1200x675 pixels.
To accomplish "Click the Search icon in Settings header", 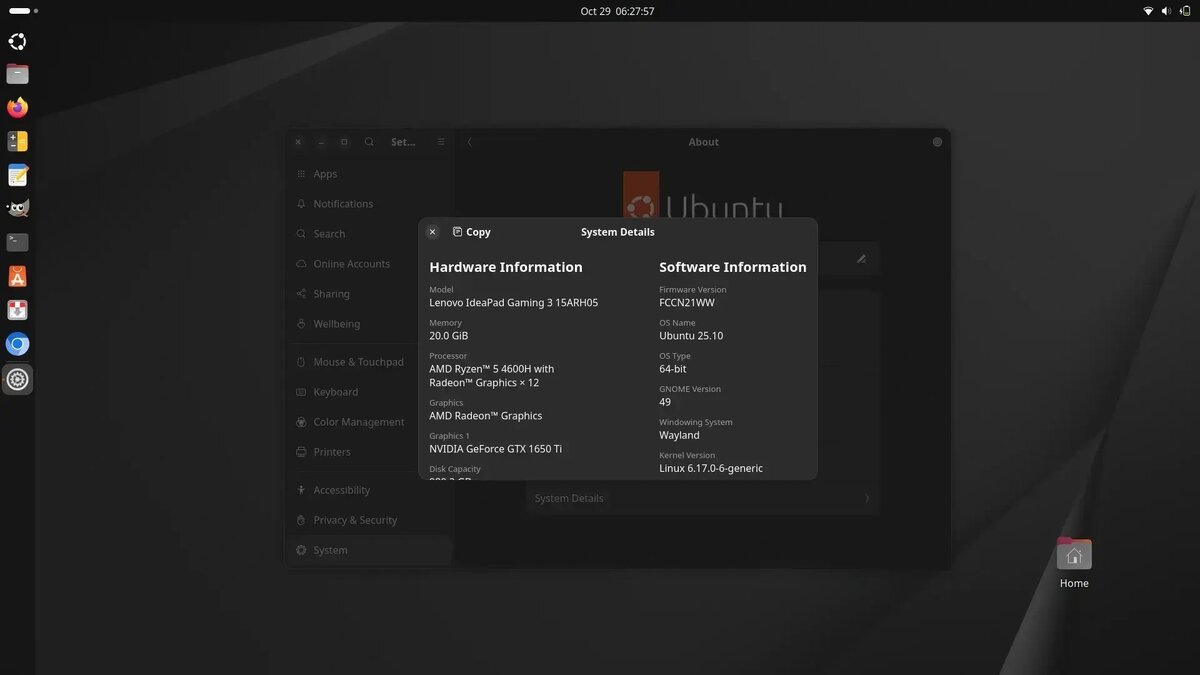I will coord(369,141).
